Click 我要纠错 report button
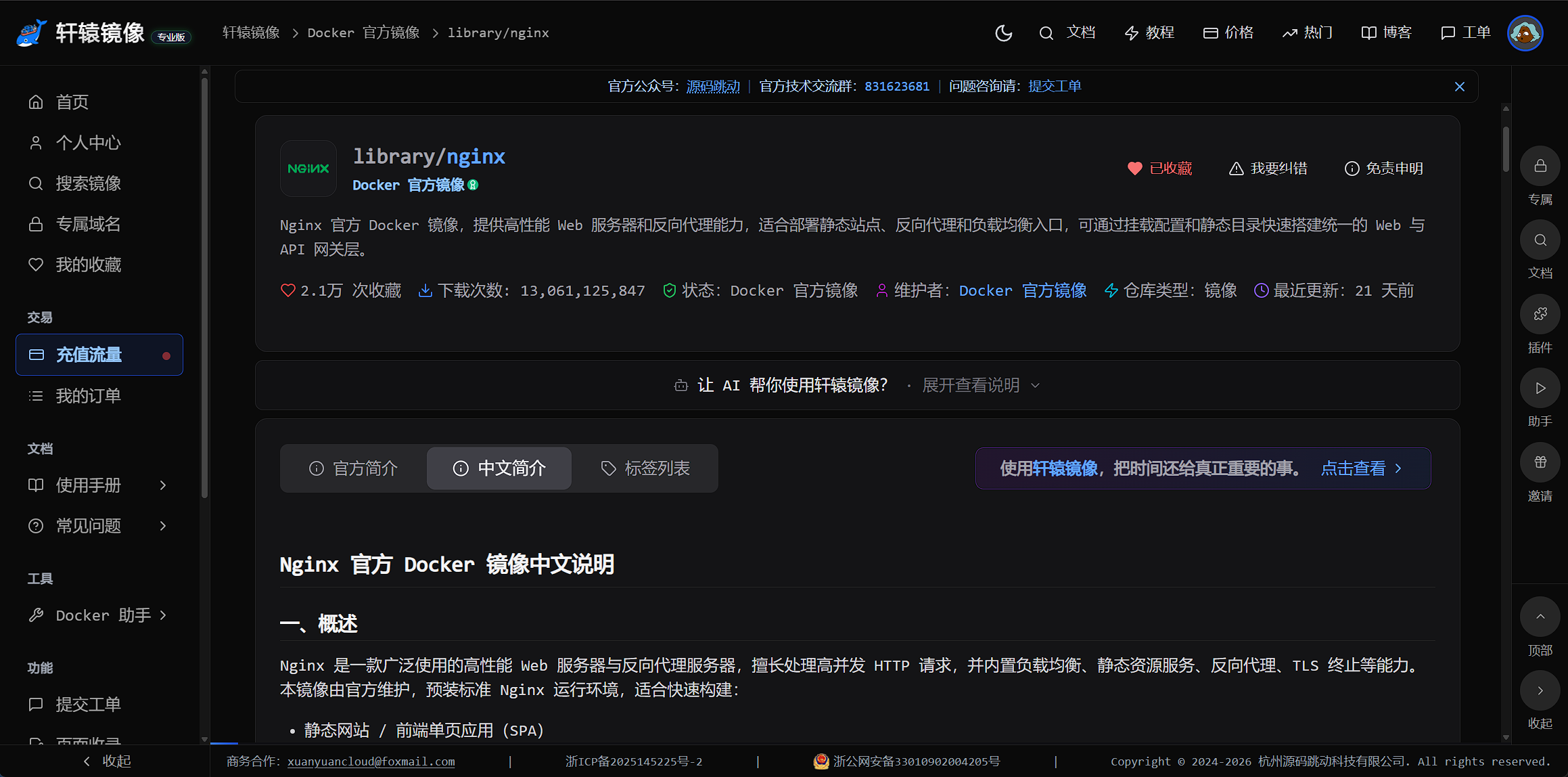 [x=1268, y=169]
